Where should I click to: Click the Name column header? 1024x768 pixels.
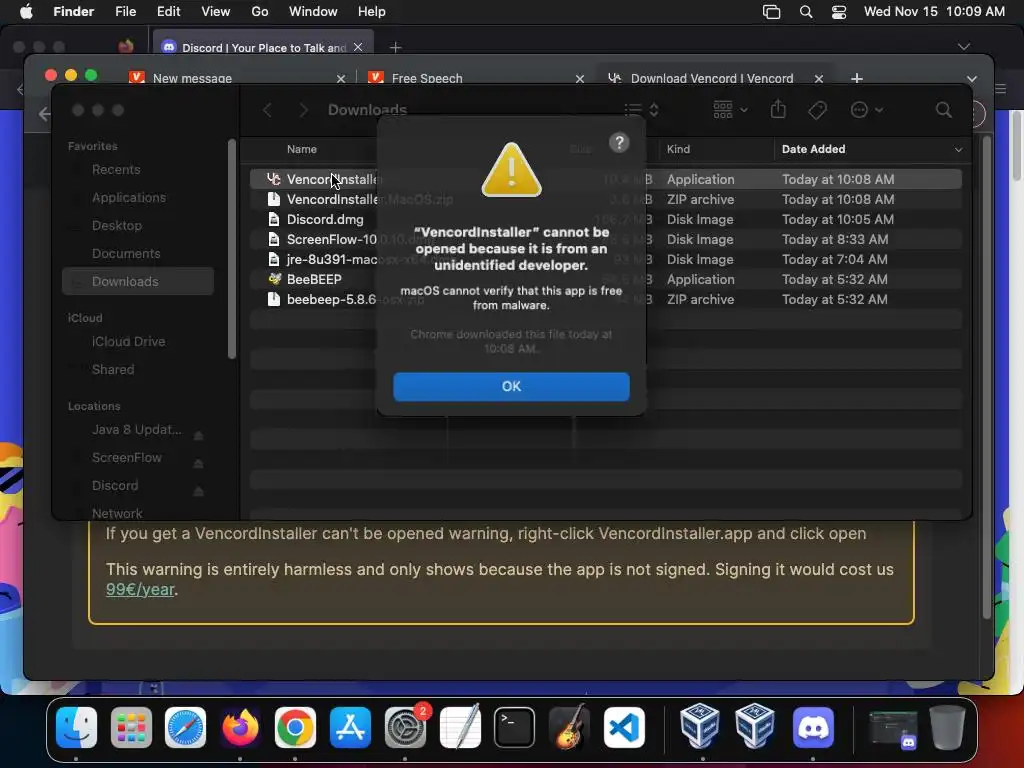pos(302,149)
